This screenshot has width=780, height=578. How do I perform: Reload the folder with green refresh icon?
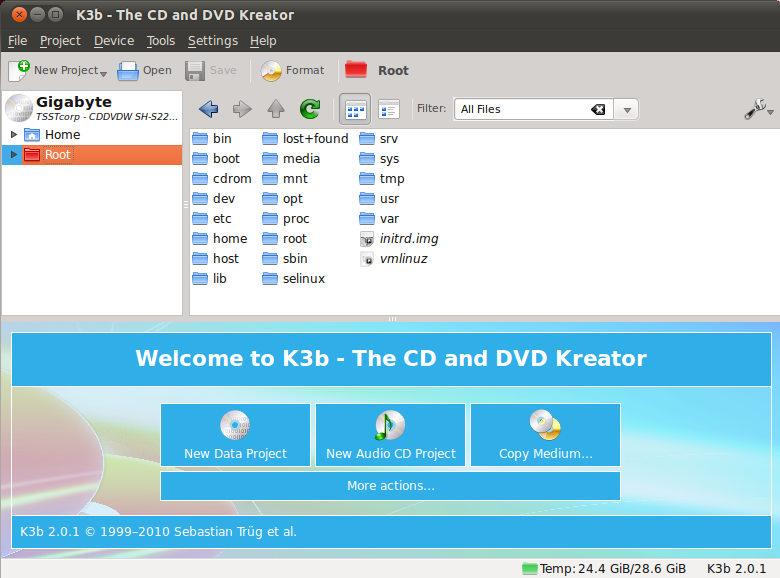(310, 109)
